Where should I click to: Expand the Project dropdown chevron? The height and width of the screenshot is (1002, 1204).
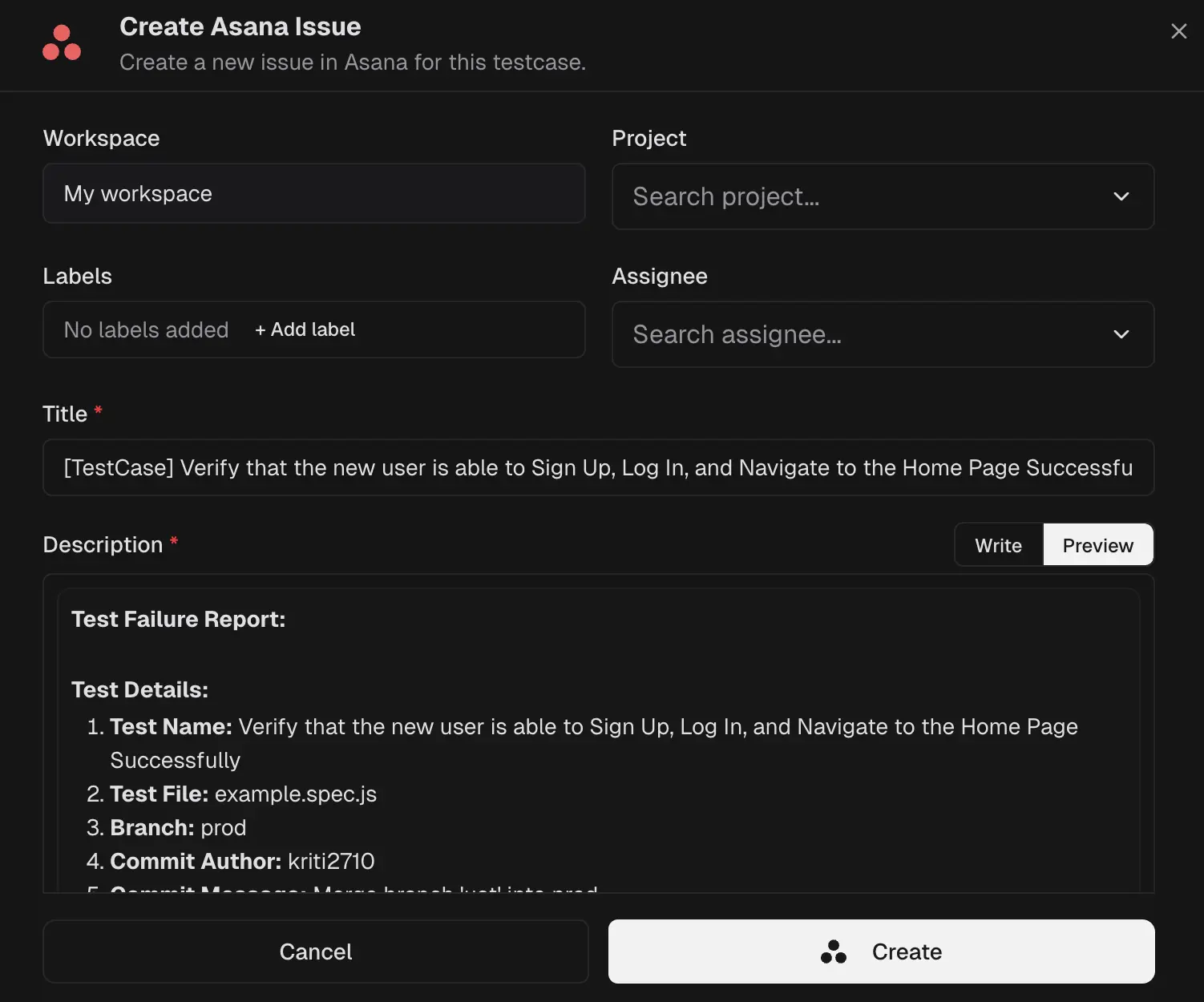point(1121,196)
